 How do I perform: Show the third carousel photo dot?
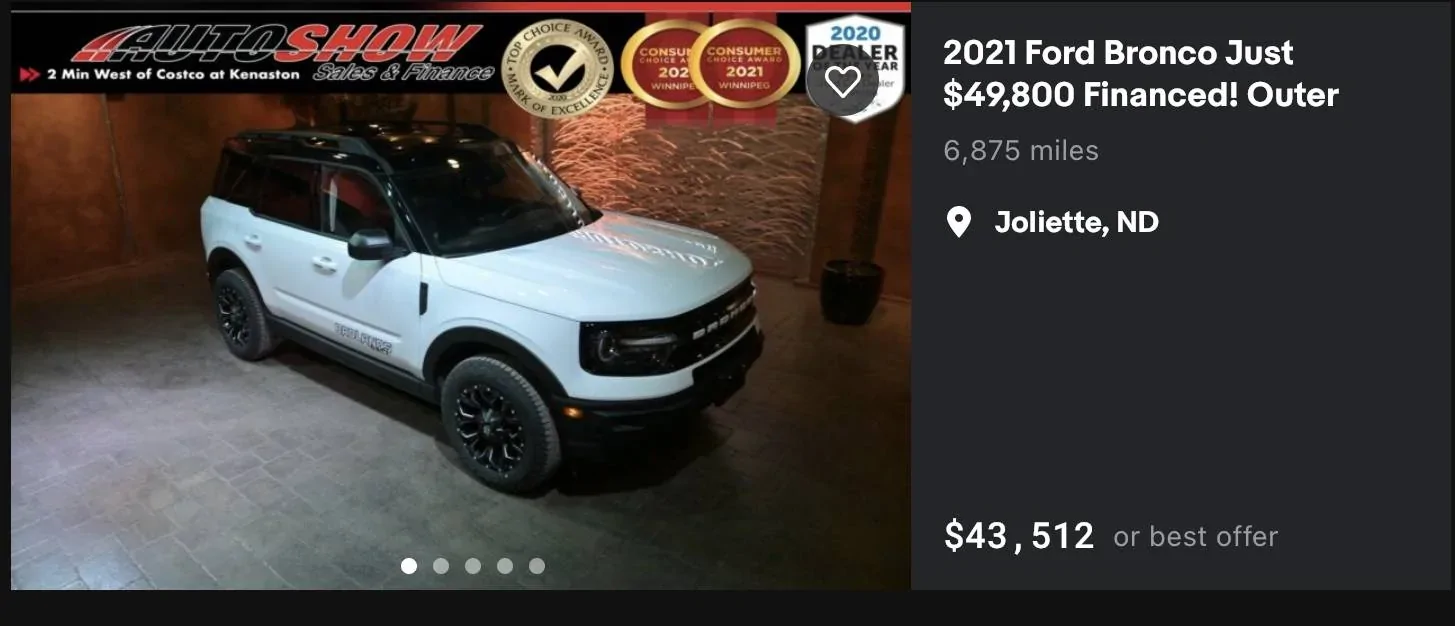pyautogui.click(x=473, y=566)
